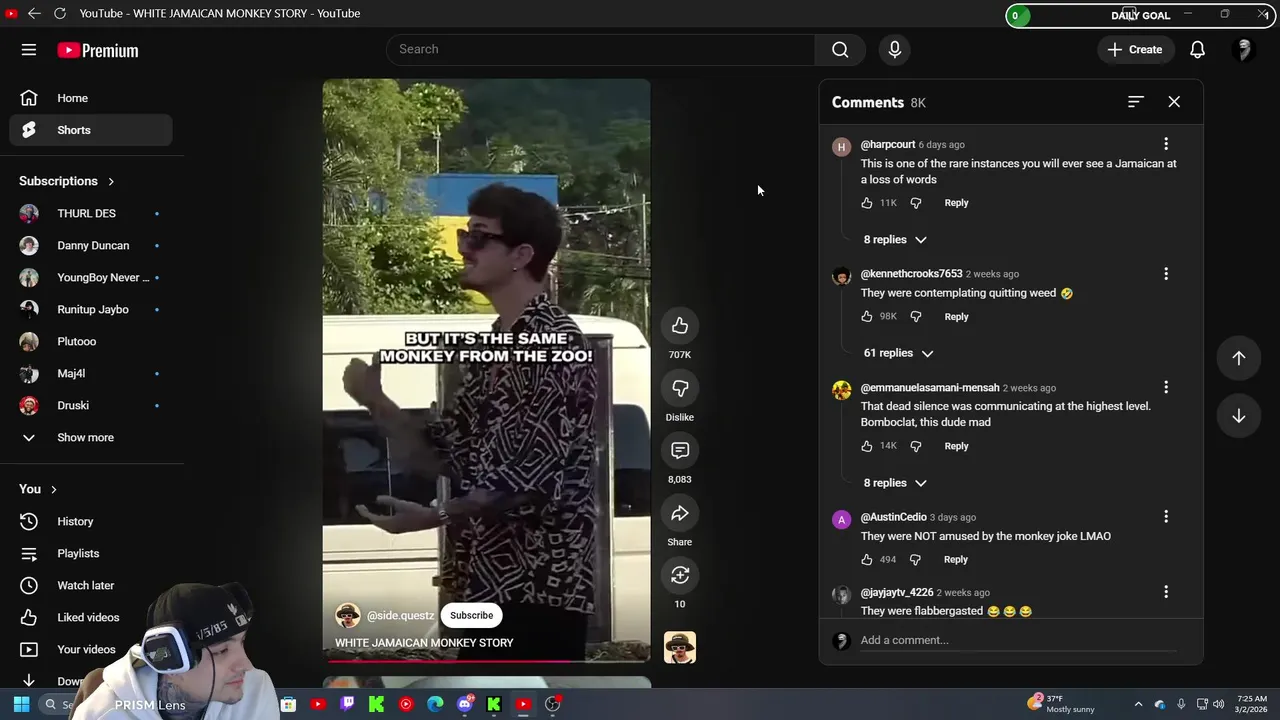Open THURL DES subscription channel
Screen dimensions: 1280x720
pyautogui.click(x=91, y=213)
